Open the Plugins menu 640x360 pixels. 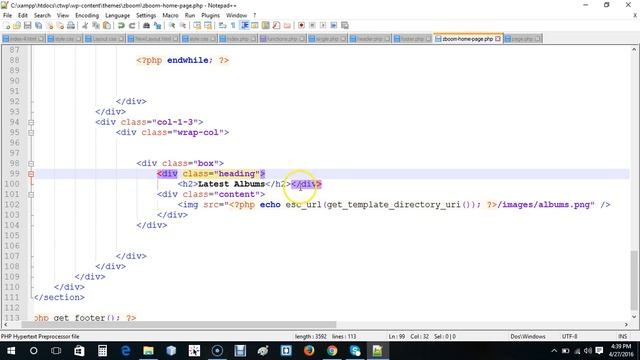pos(211,15)
